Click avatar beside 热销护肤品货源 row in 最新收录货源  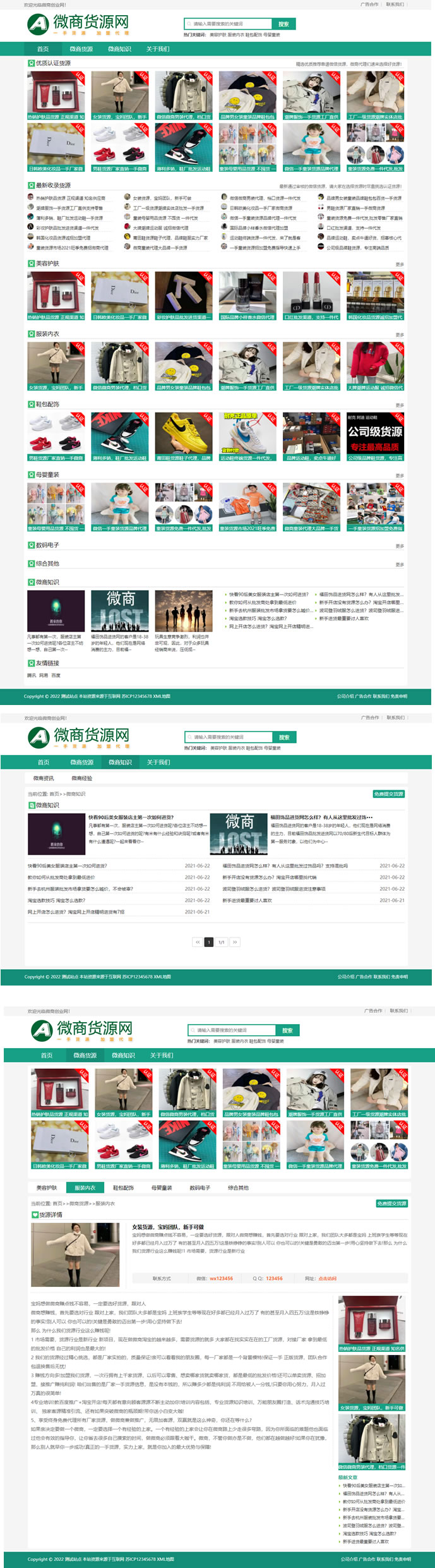[30, 197]
